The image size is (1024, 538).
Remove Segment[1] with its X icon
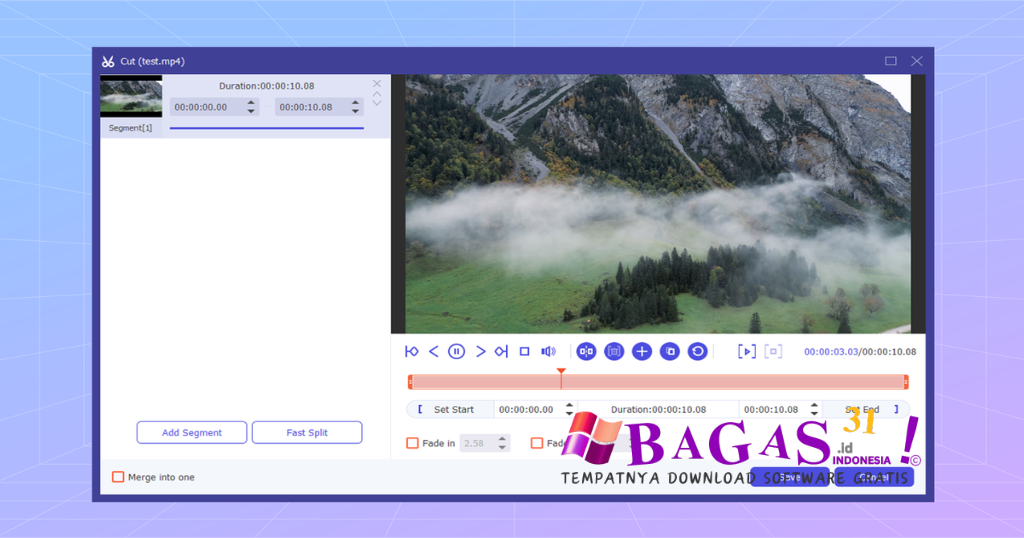coord(377,84)
